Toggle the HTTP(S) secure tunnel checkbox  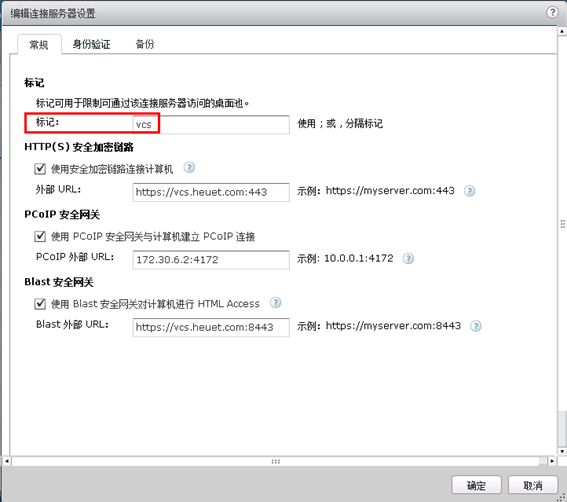coord(40,169)
